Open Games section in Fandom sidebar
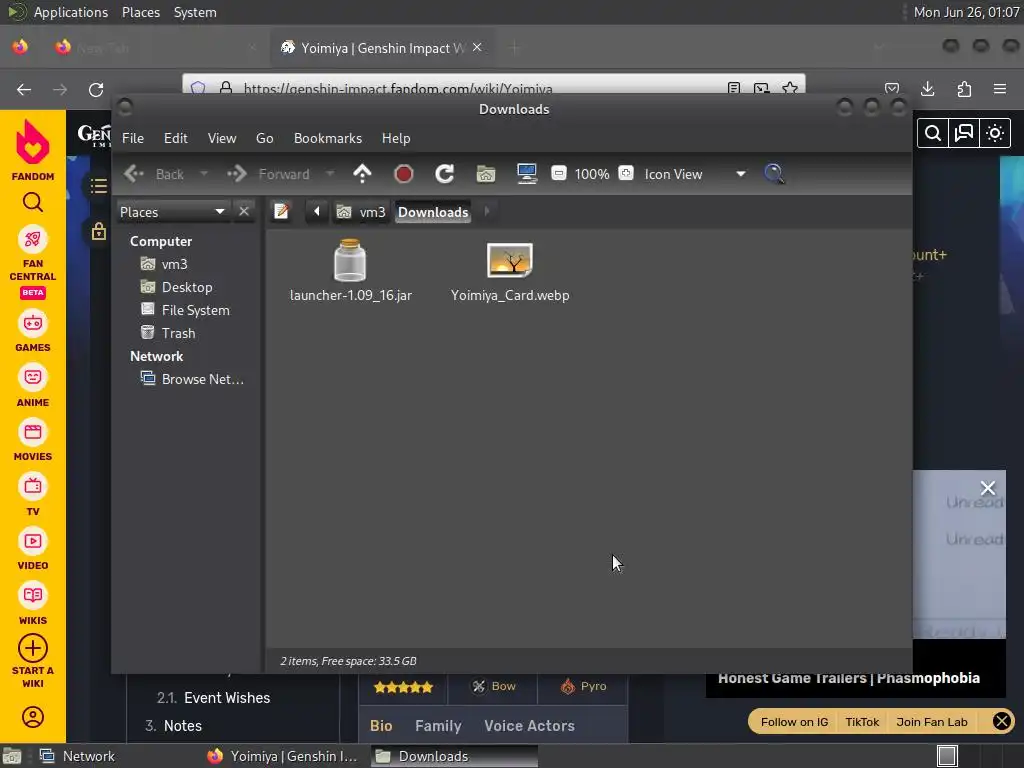 33,332
